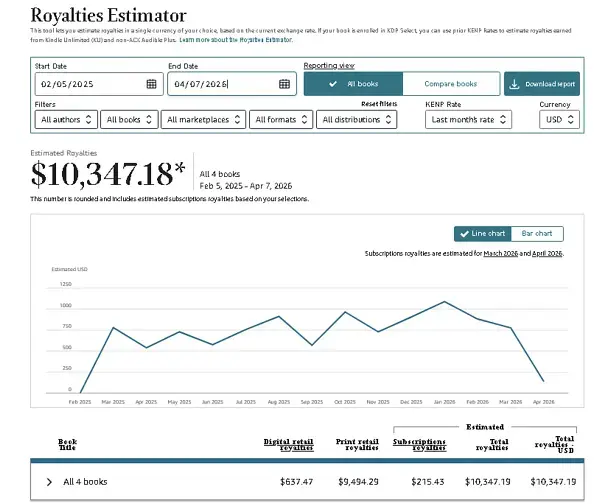600x504 pixels.
Task: Click the Reset filters link
Action: pyautogui.click(x=379, y=104)
